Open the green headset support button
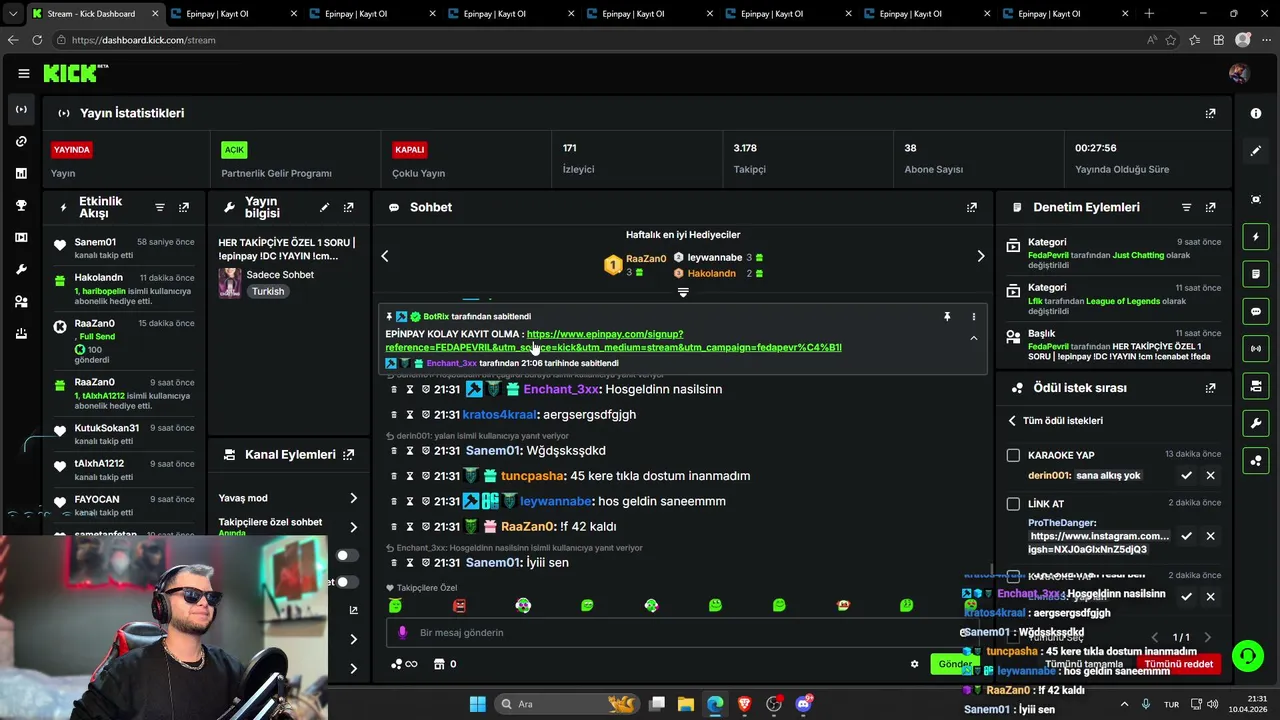 (x=1247, y=656)
